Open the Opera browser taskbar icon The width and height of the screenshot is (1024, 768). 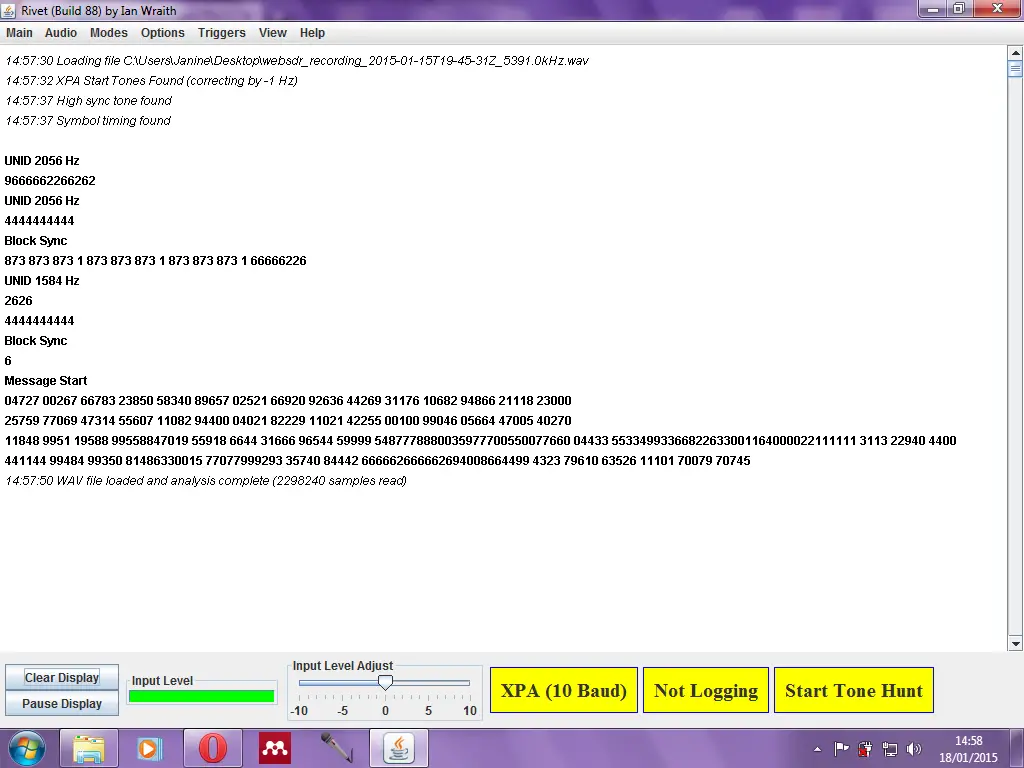(x=212, y=748)
